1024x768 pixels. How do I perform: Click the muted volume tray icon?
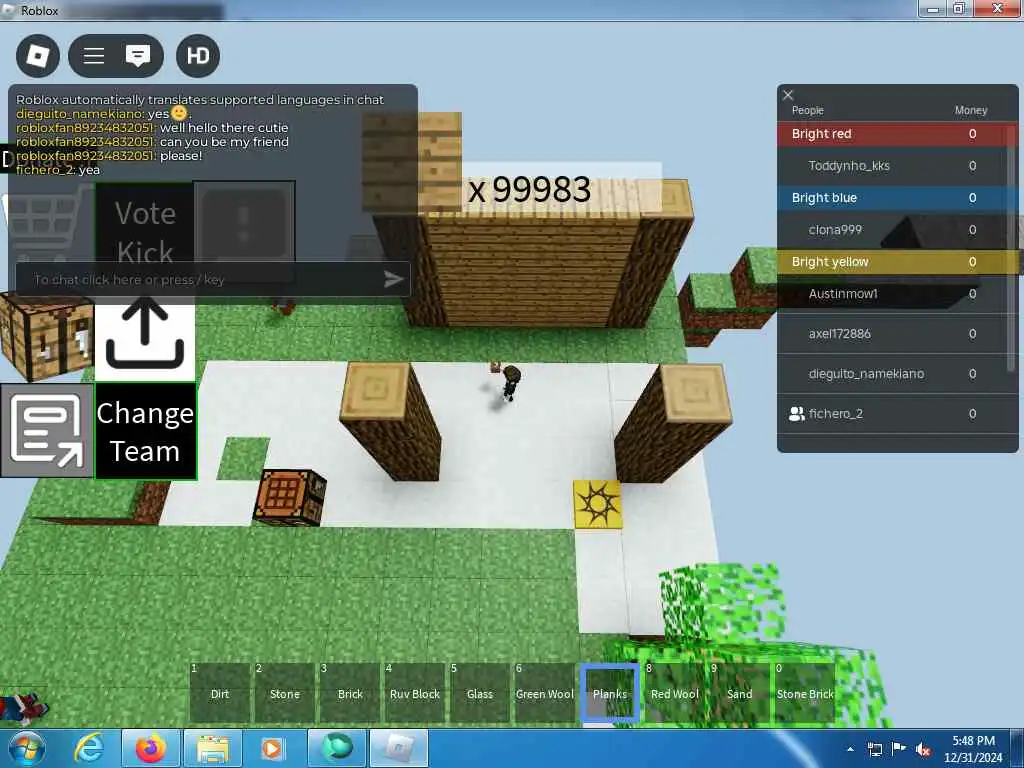point(923,749)
